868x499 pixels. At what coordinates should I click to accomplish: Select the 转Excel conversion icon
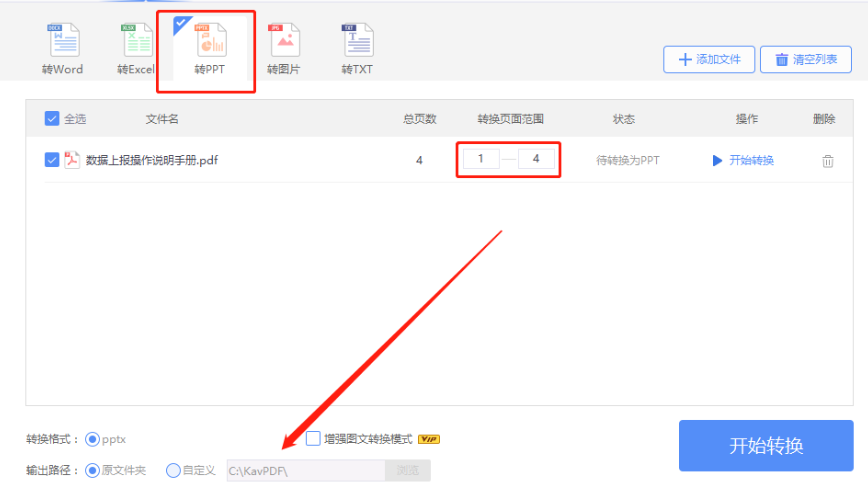click(x=136, y=49)
